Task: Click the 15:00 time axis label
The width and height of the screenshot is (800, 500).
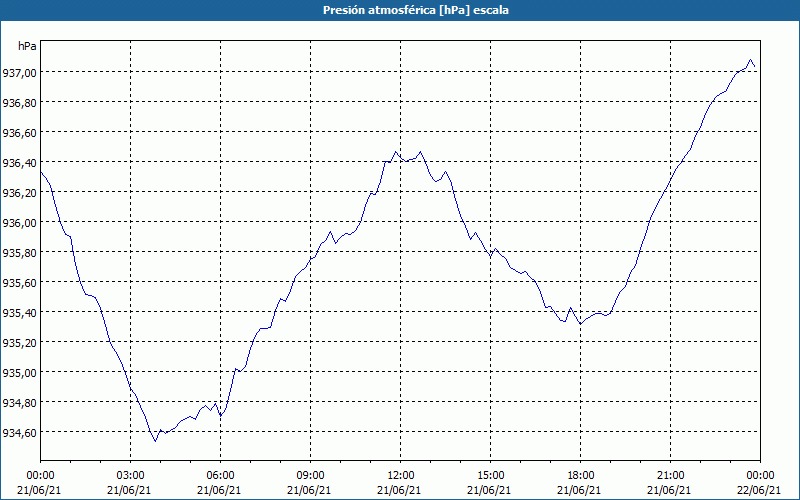Action: point(490,476)
